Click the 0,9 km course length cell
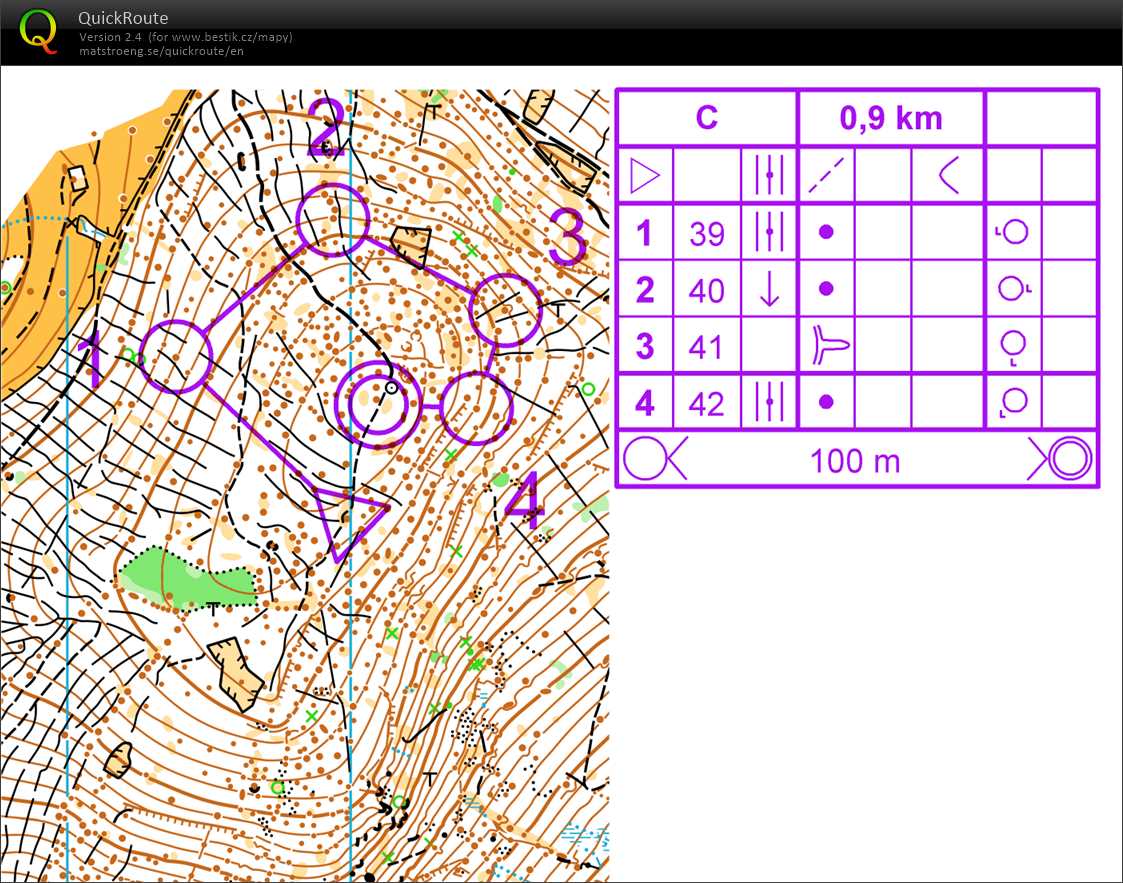Viewport: 1123px width, 883px height. 890,118
